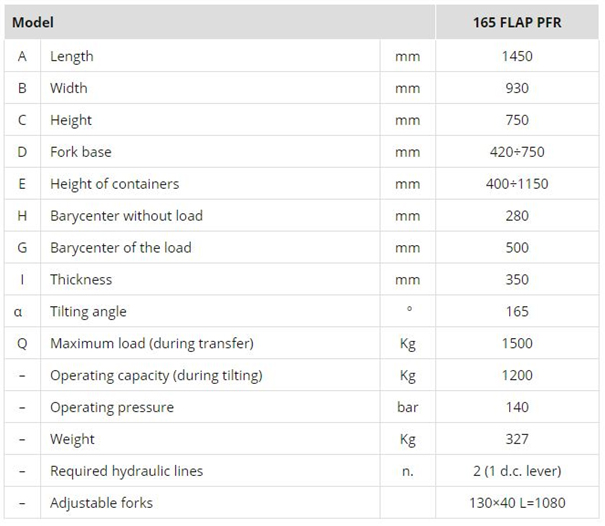Click the Tilting angle label
The width and height of the screenshot is (605, 526).
(89, 311)
